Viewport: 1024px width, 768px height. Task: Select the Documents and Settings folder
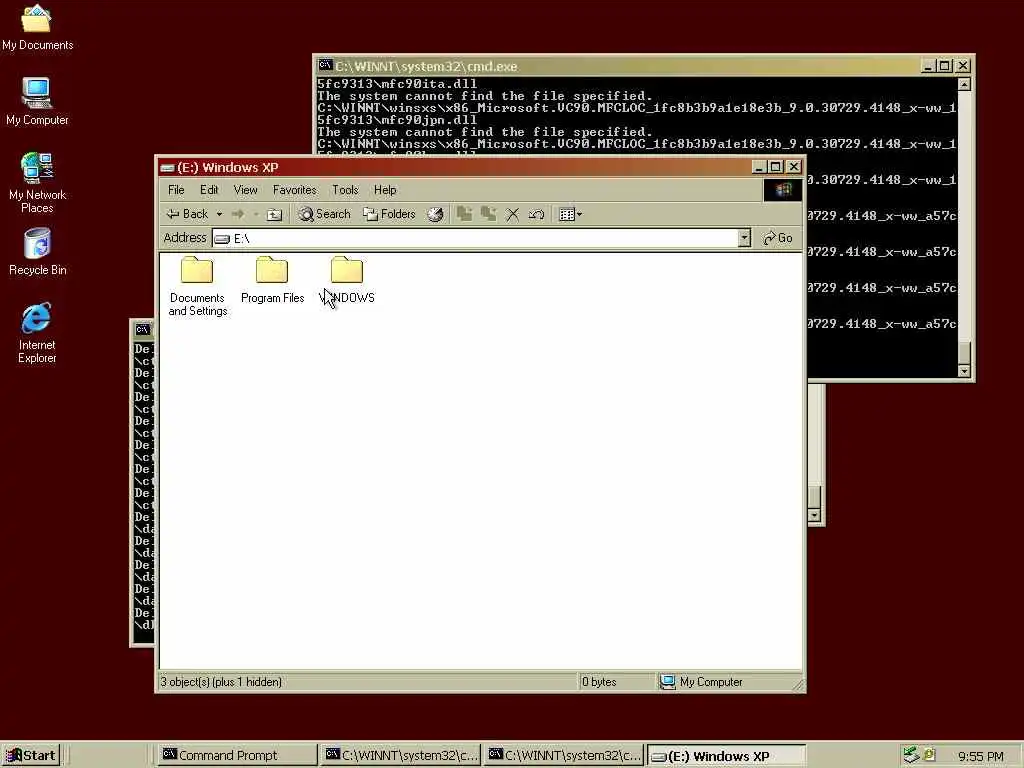(x=197, y=287)
